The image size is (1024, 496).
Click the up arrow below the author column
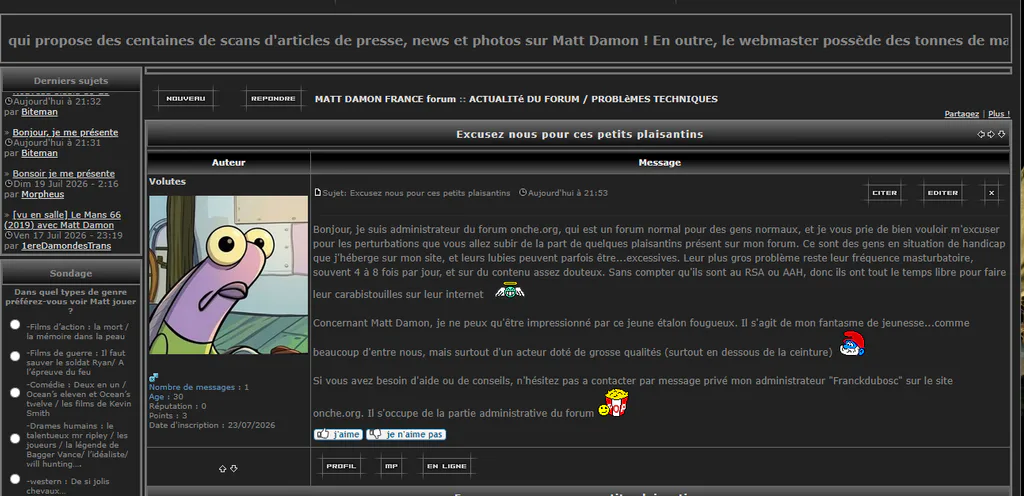coord(222,469)
